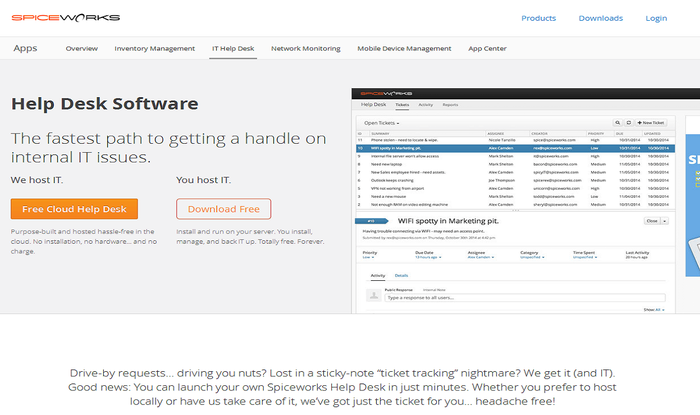This screenshot has width=700, height=415.
Task: Click the Free Cloud Help Desk button
Action: tap(74, 209)
